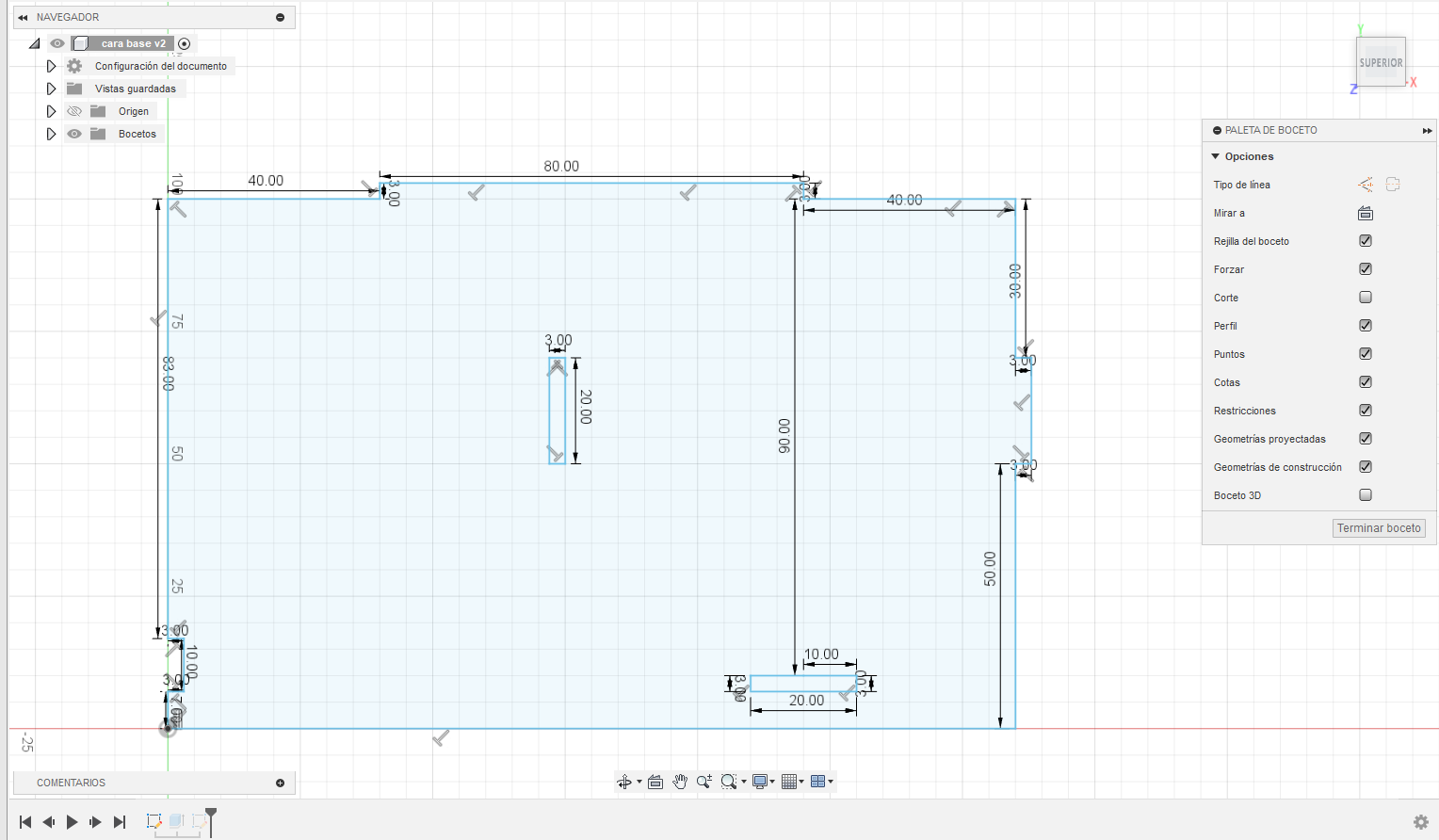Click the double-arrow icon in Paleta de Boceto header
This screenshot has height=840, width=1439.
point(1428,131)
